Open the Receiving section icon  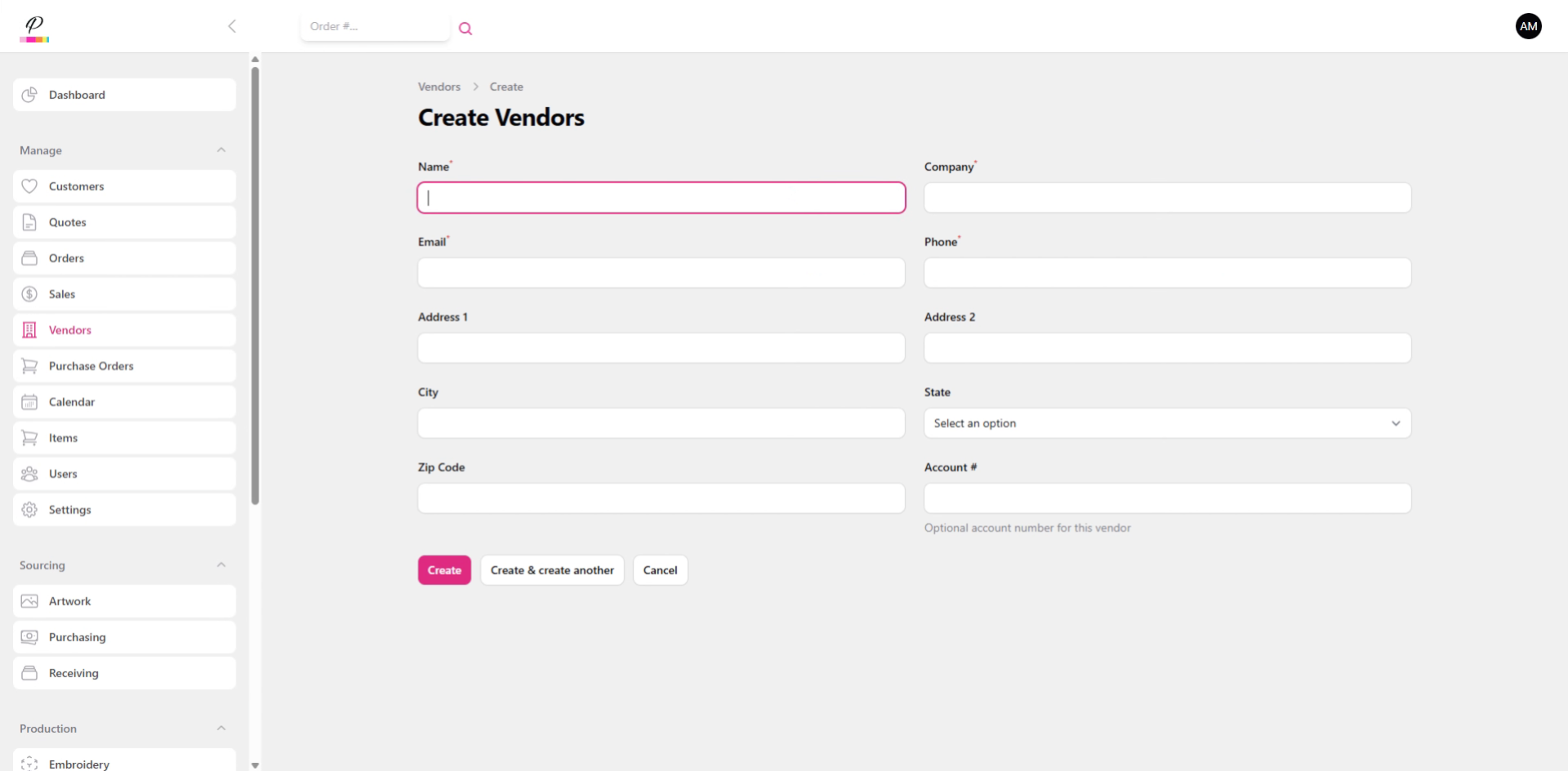29,673
